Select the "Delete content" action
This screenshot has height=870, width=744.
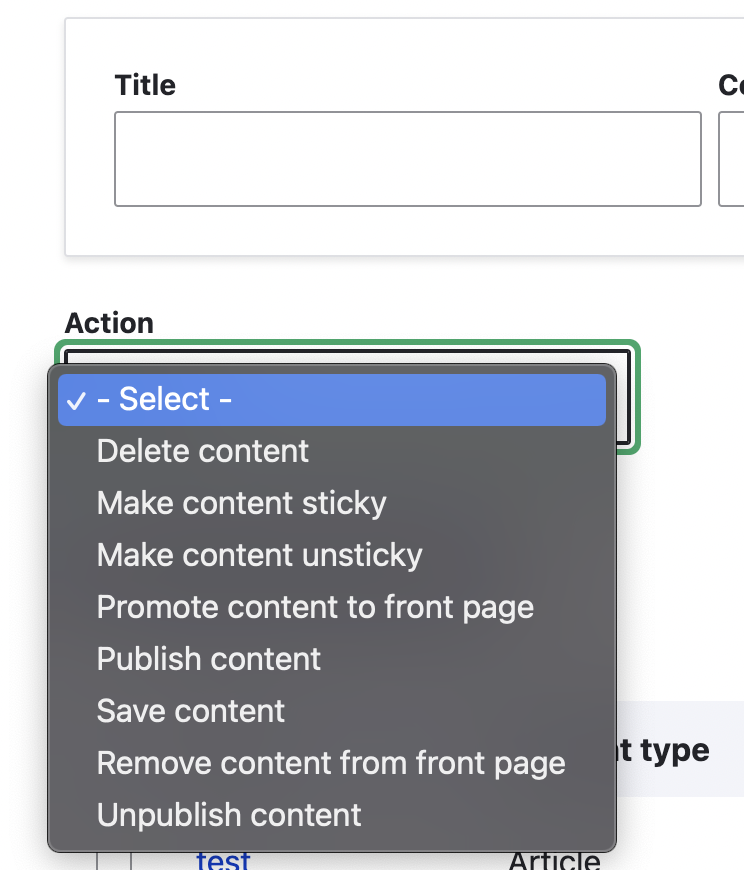pos(202,451)
